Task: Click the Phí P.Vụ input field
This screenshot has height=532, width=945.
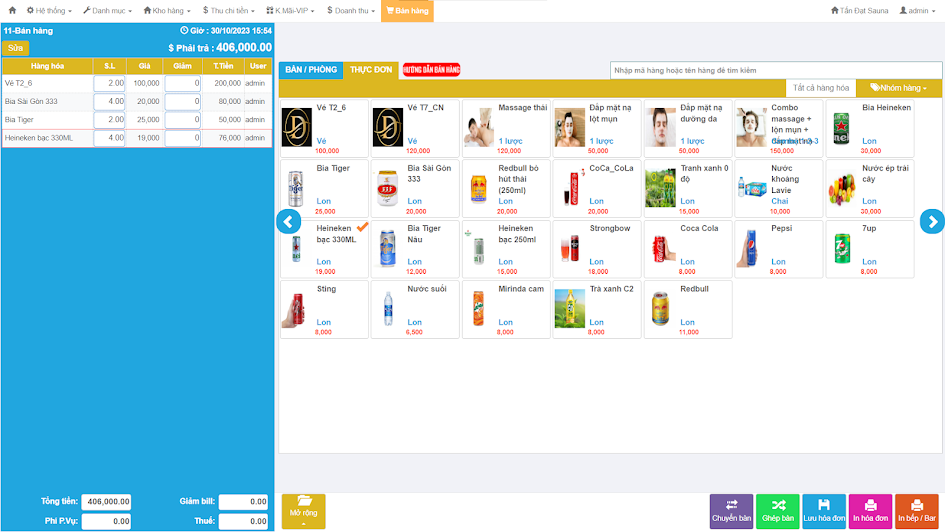Action: pyautogui.click(x=106, y=521)
